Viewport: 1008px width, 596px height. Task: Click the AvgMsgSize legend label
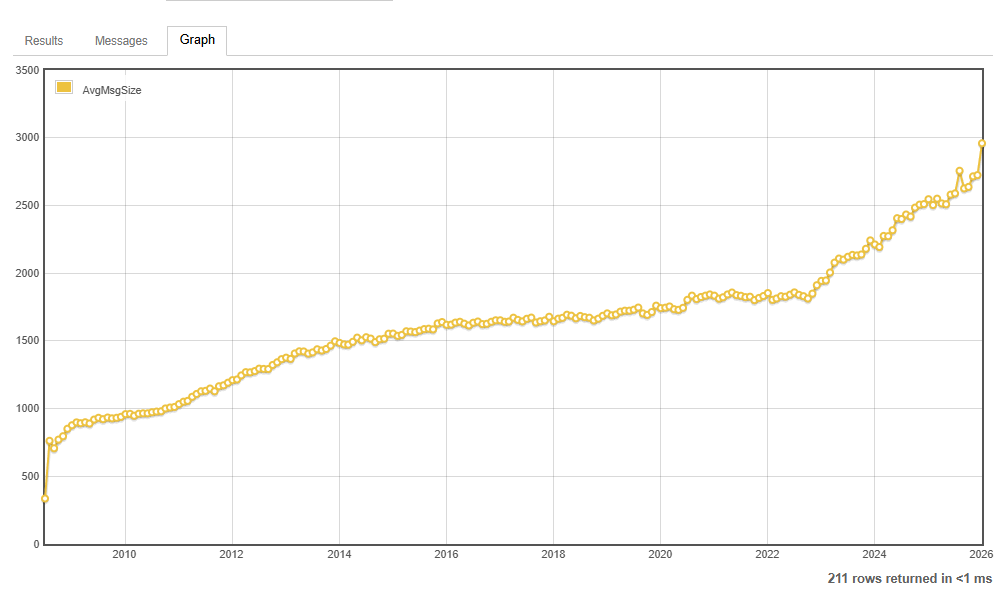pos(112,91)
